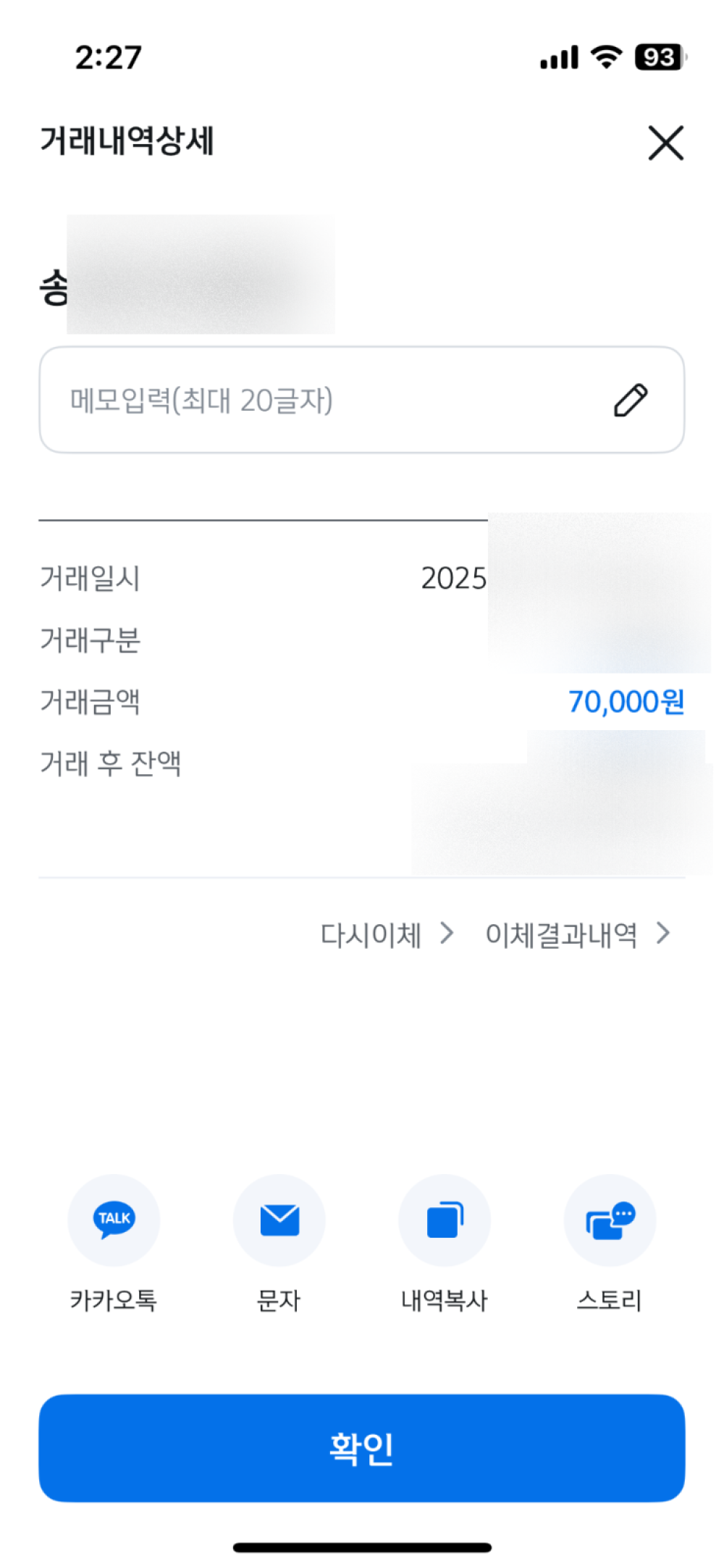This screenshot has height=1568, width=724.
Task: Expand the chevron next to 다시이체
Action: coord(447,934)
